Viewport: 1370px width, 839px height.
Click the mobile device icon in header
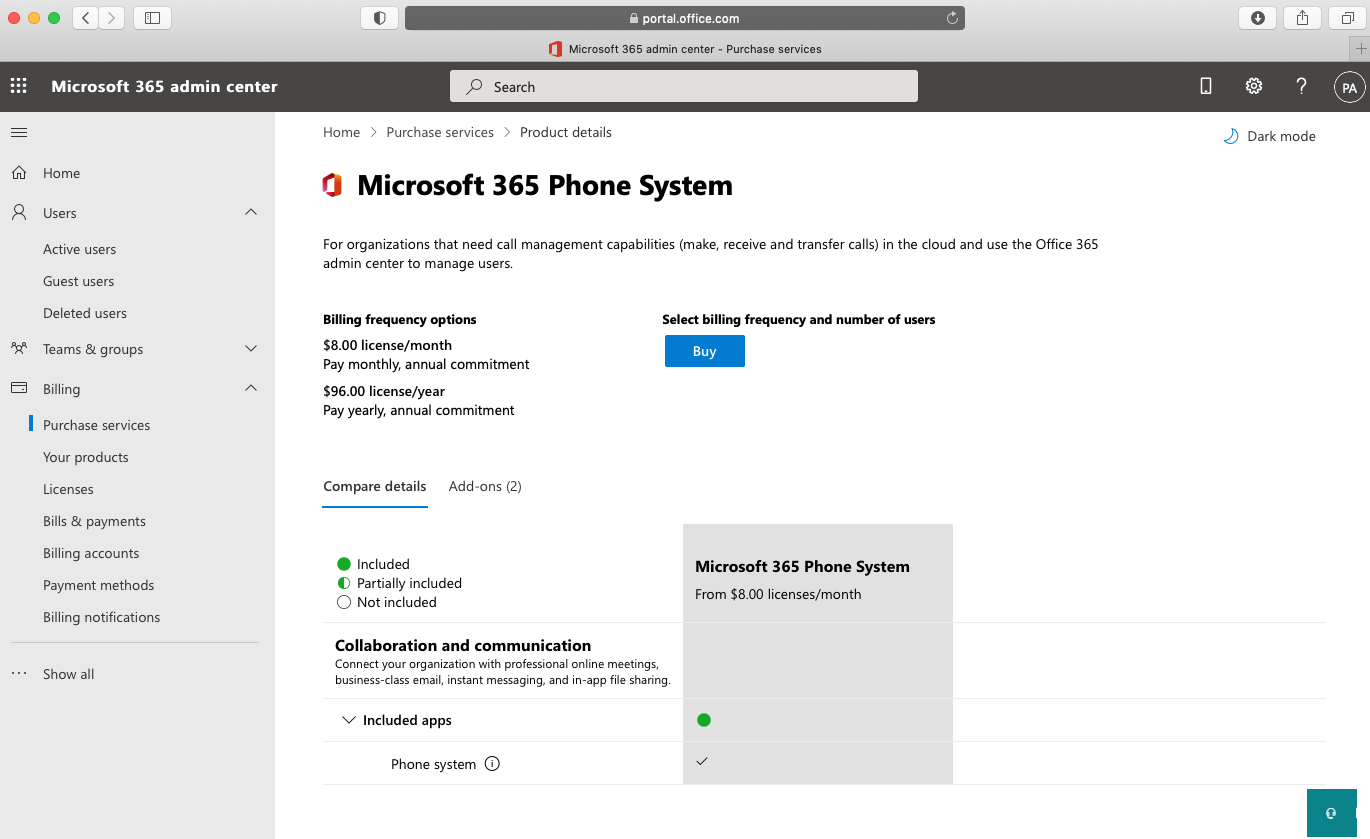1206,86
